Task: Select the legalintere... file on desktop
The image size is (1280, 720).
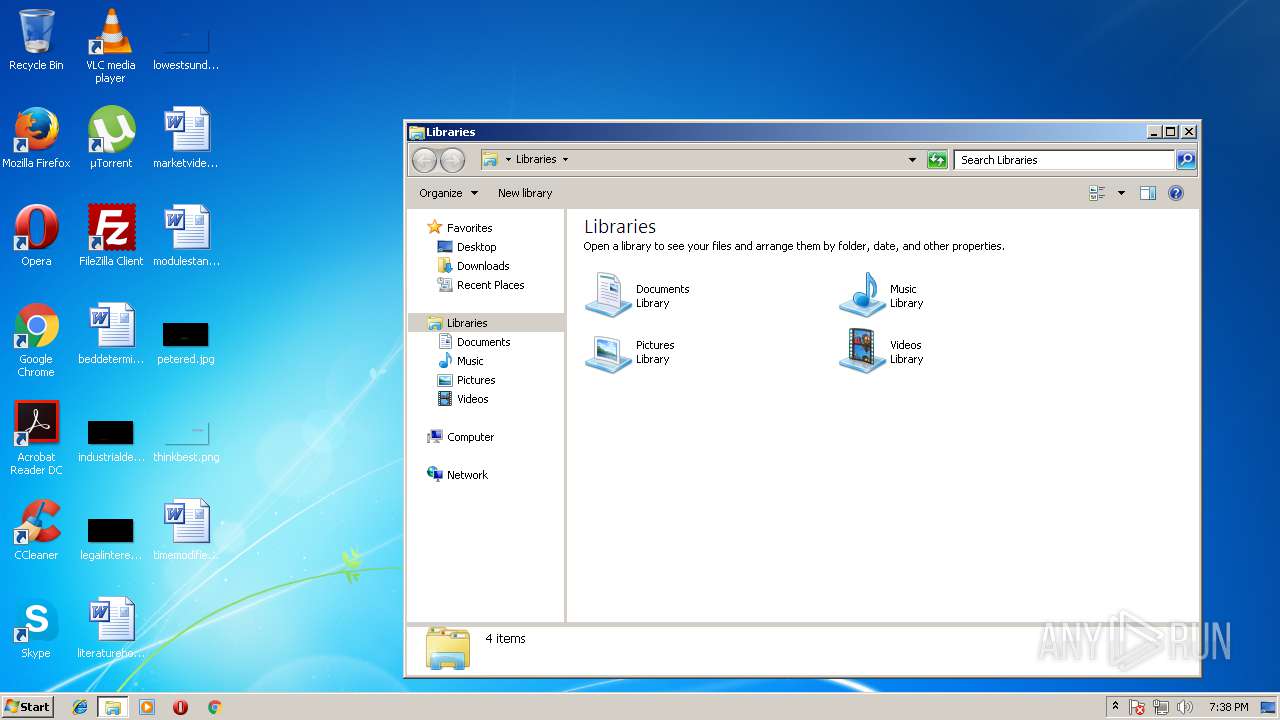Action: (x=111, y=538)
